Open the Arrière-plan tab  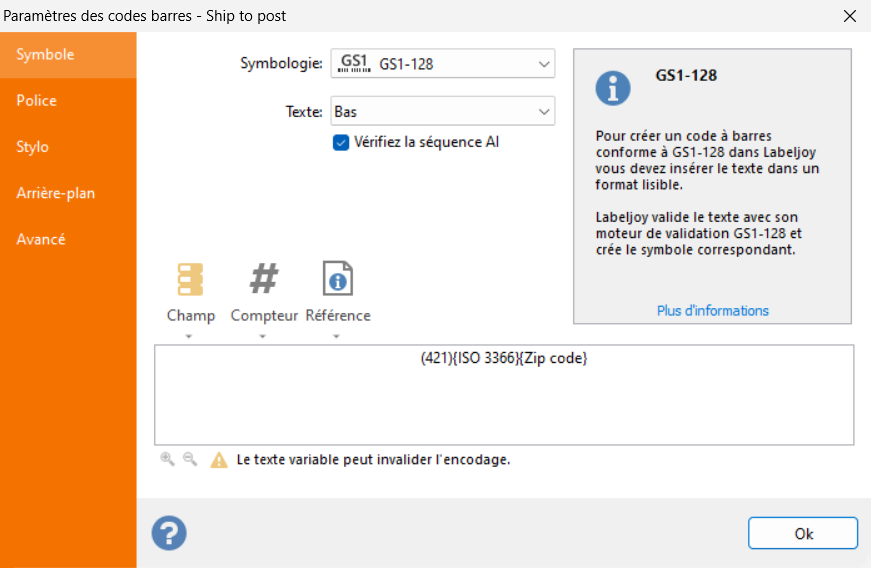click(68, 193)
